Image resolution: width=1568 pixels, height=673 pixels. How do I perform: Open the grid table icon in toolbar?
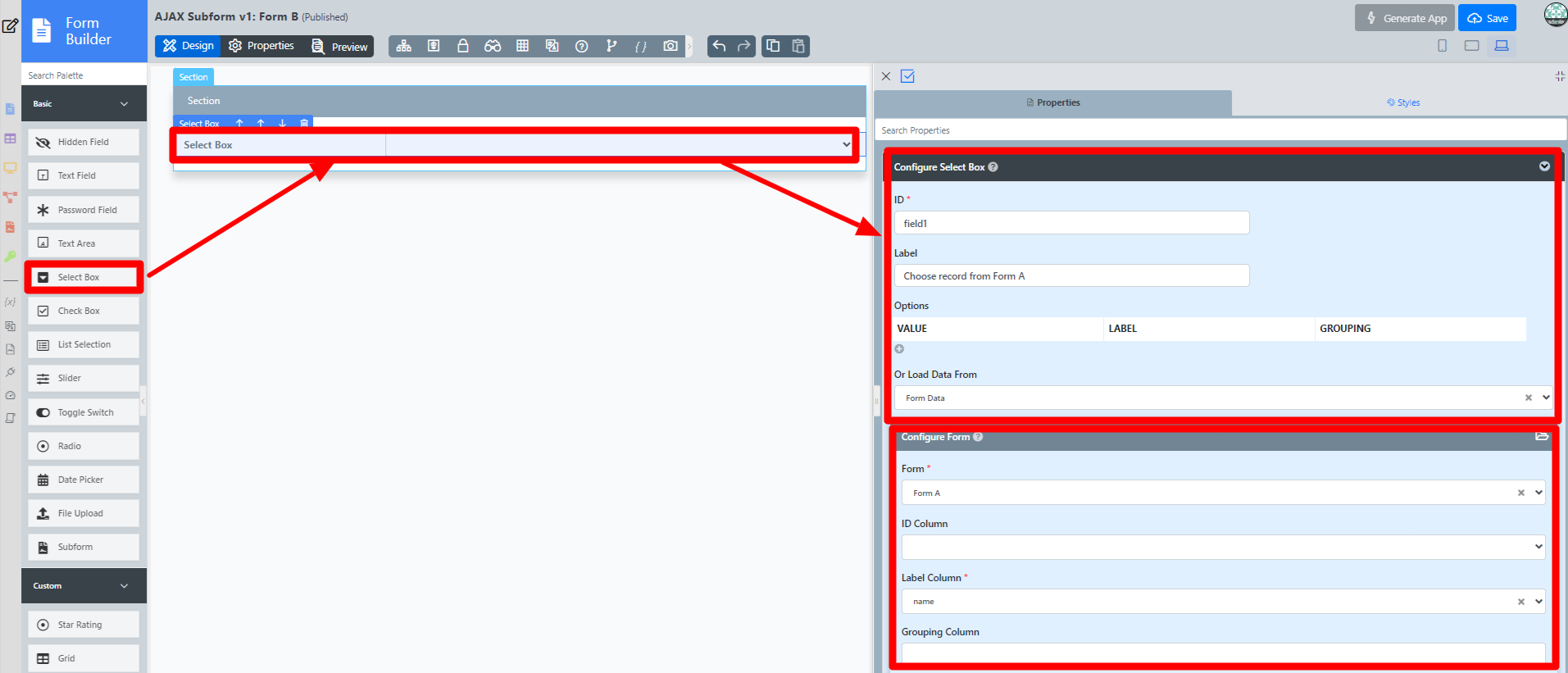[522, 46]
